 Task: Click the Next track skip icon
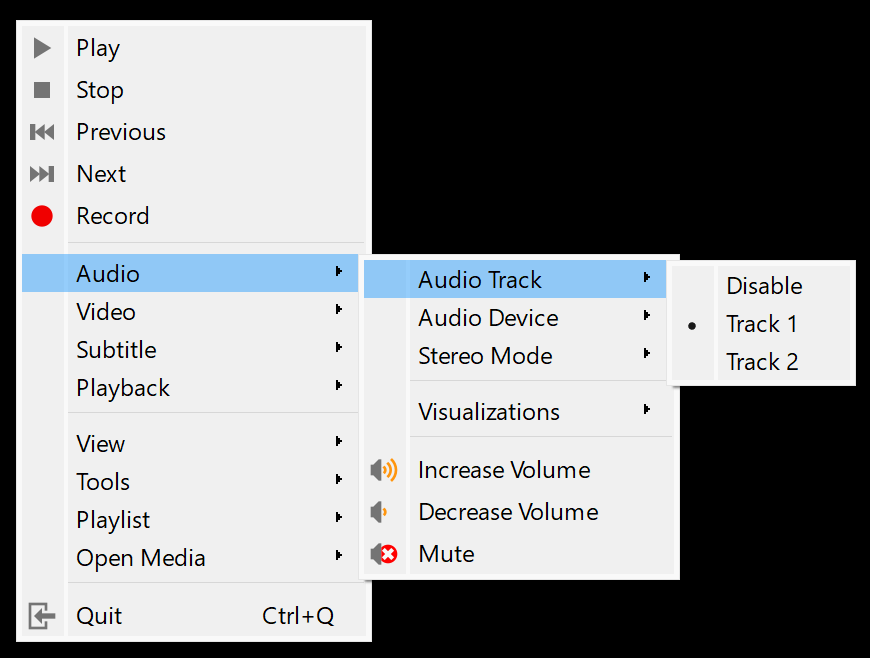click(42, 174)
